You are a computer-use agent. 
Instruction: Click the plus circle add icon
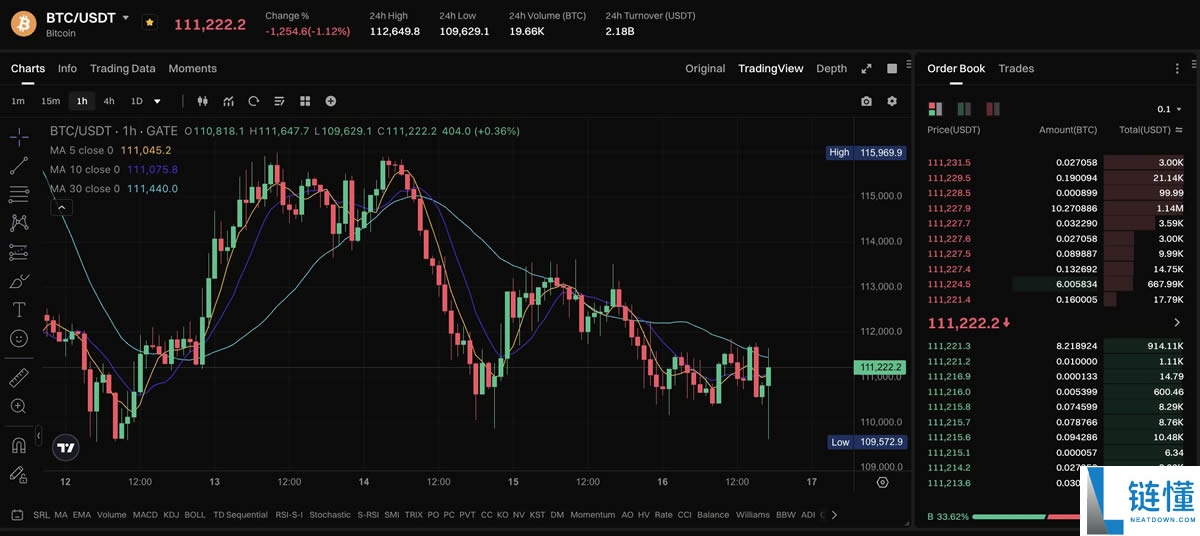[x=331, y=101]
